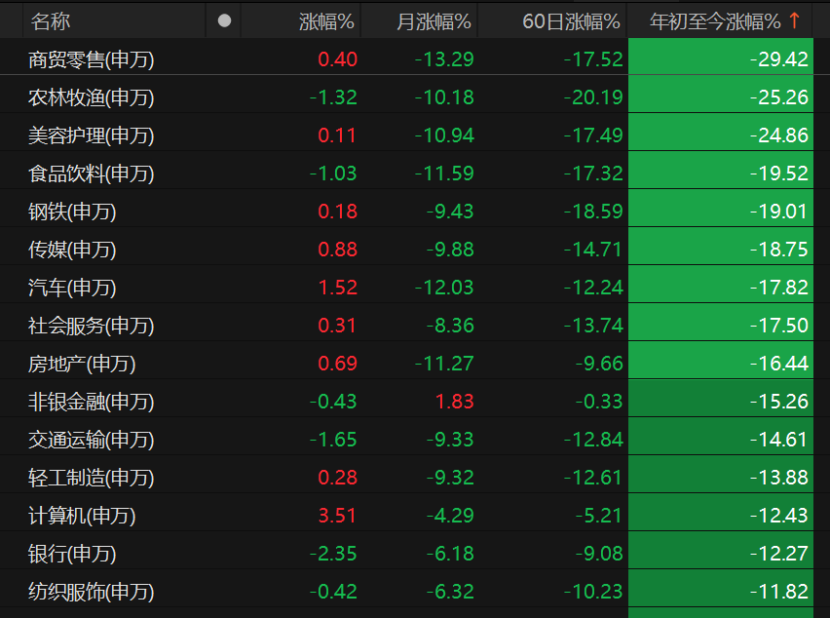Click the -2.35 daily change for 银行
Screen dimensions: 830x618
pos(333,554)
